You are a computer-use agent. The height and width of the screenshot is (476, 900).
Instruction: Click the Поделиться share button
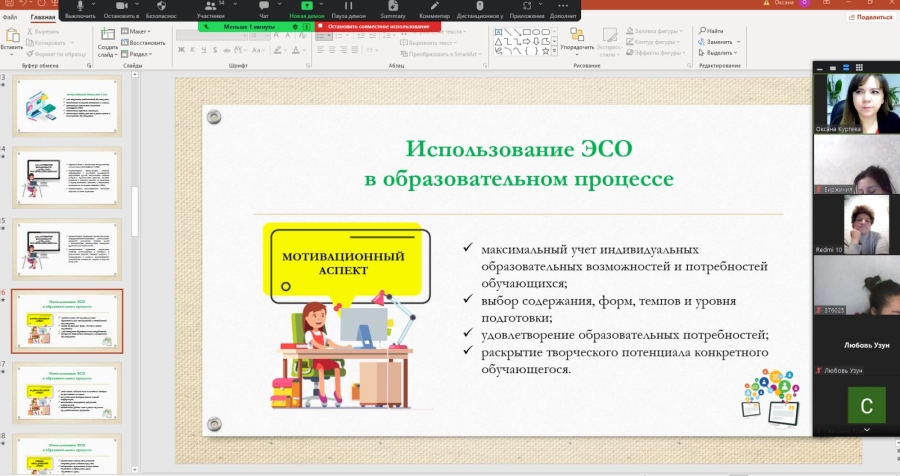(874, 17)
